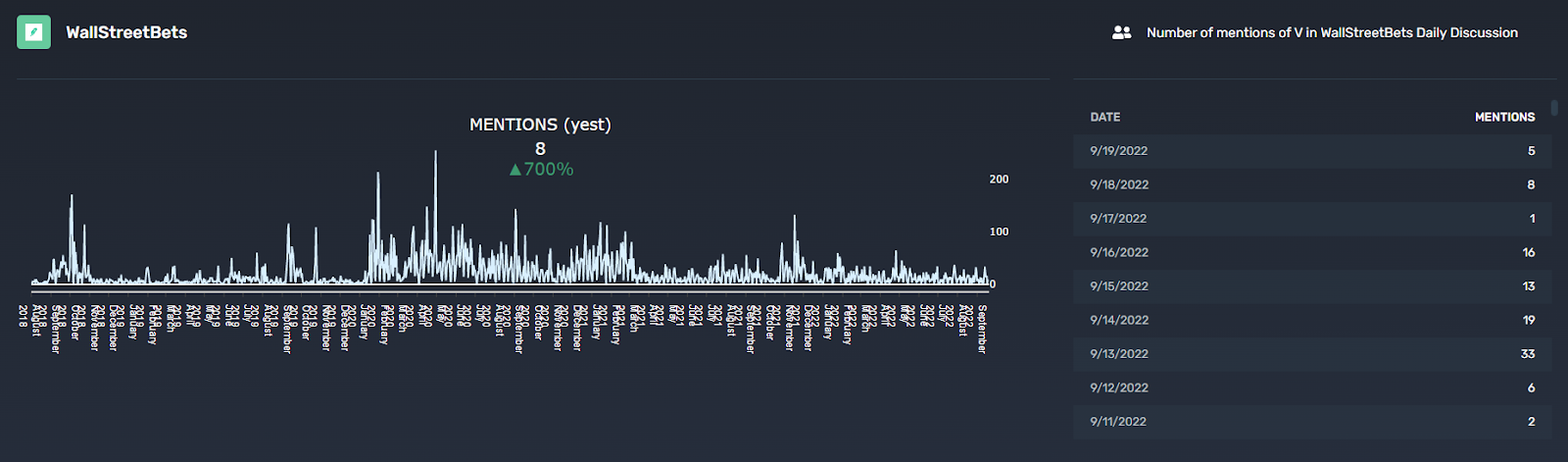
Task: Click the 100 y-axis label
Action: [x=999, y=231]
